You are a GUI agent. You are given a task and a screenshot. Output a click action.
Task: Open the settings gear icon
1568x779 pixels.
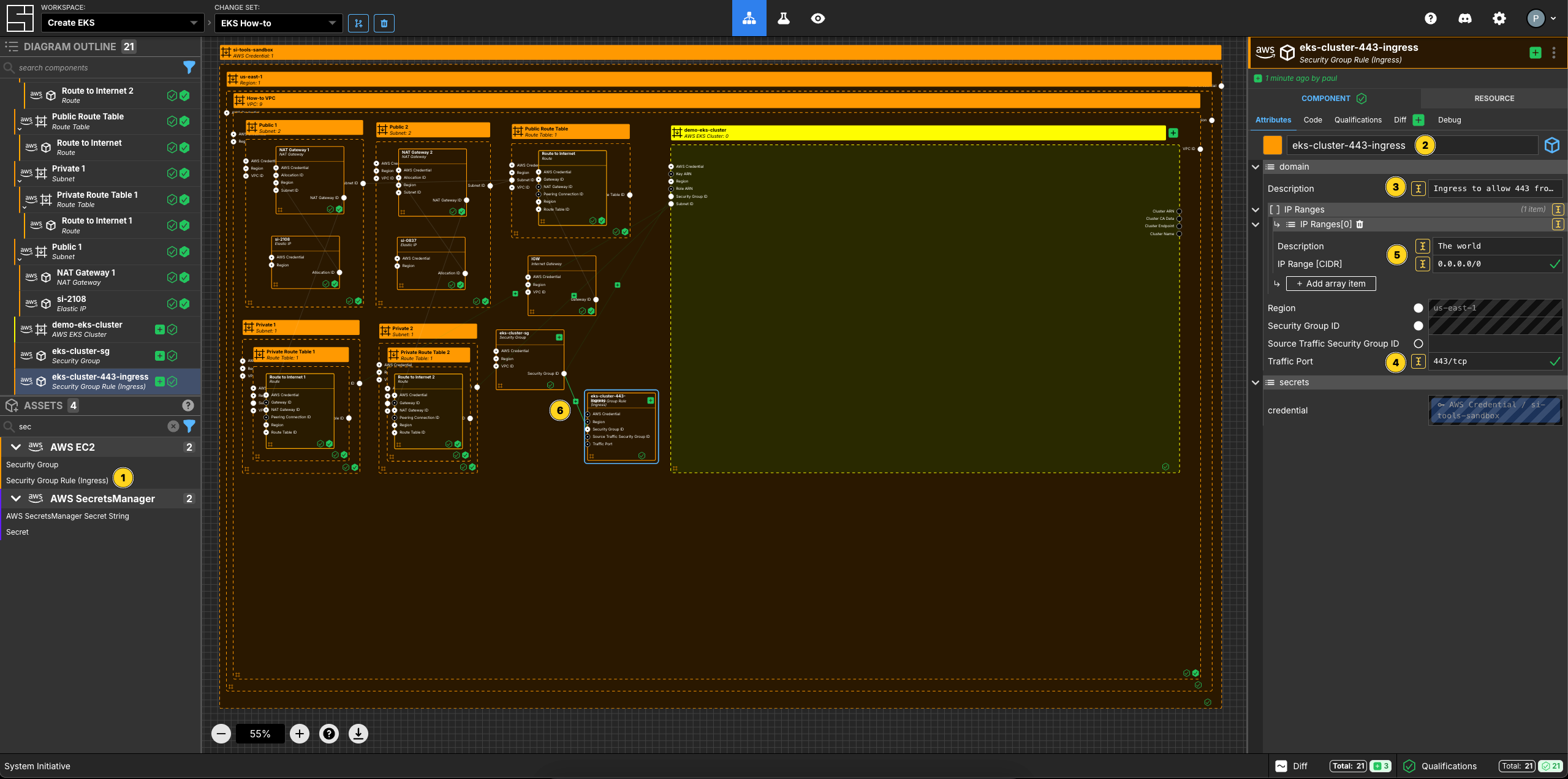[1499, 18]
